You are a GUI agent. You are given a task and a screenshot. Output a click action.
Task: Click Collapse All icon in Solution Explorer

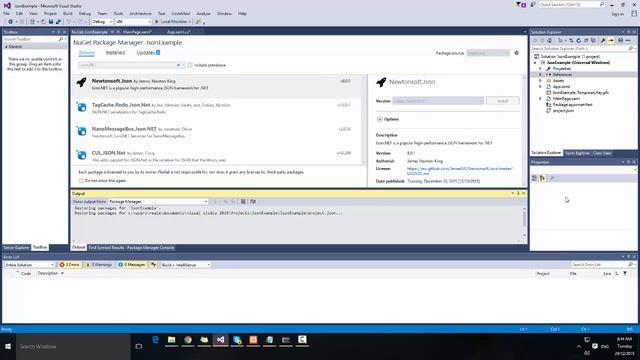pyautogui.click(x=586, y=40)
